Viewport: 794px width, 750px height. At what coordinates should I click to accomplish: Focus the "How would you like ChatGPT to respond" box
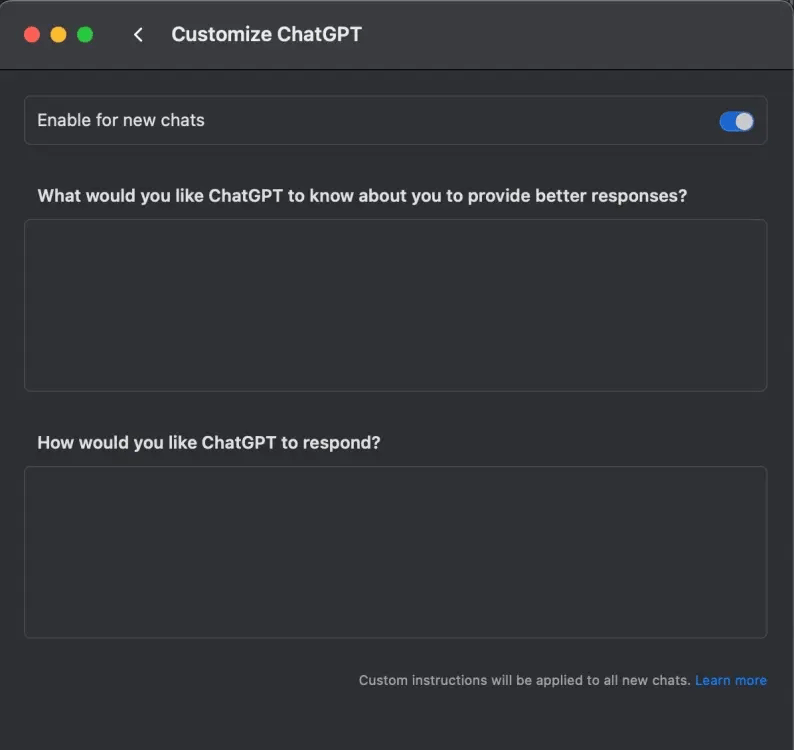395,552
